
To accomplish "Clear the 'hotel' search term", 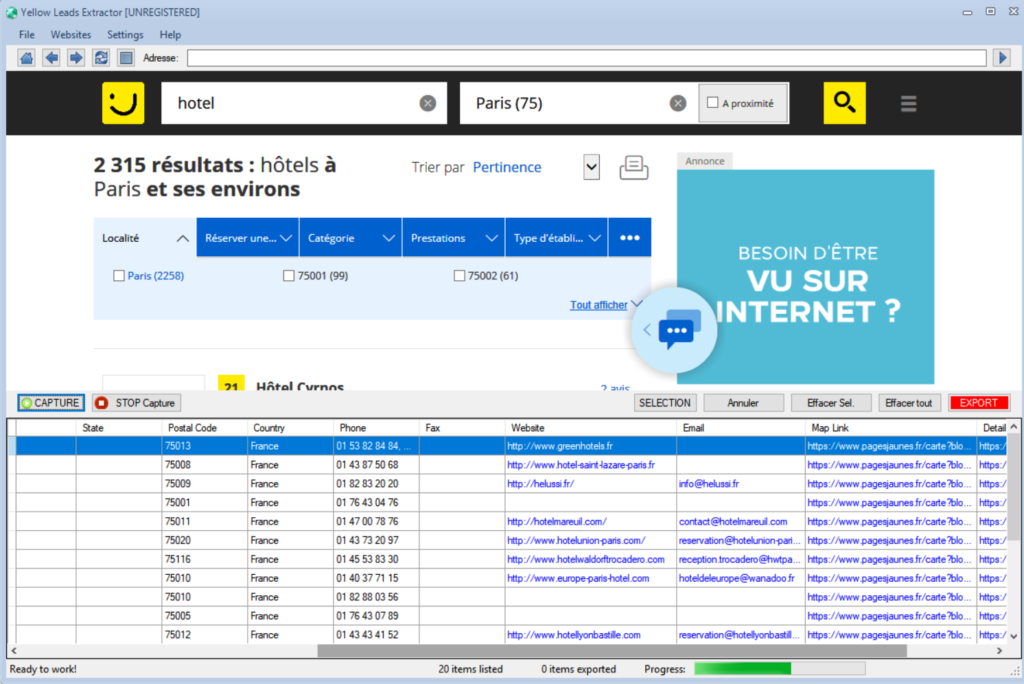I will (428, 103).
